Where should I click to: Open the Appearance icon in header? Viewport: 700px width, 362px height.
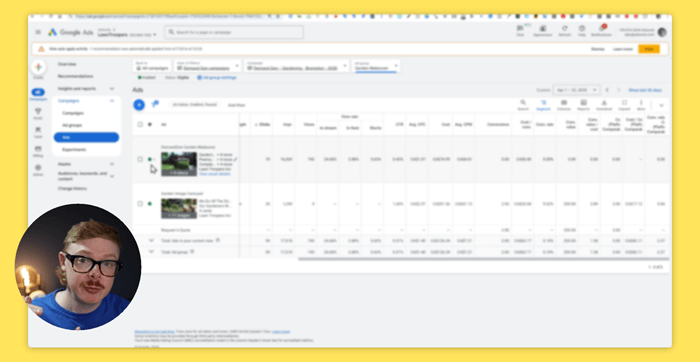(542, 29)
